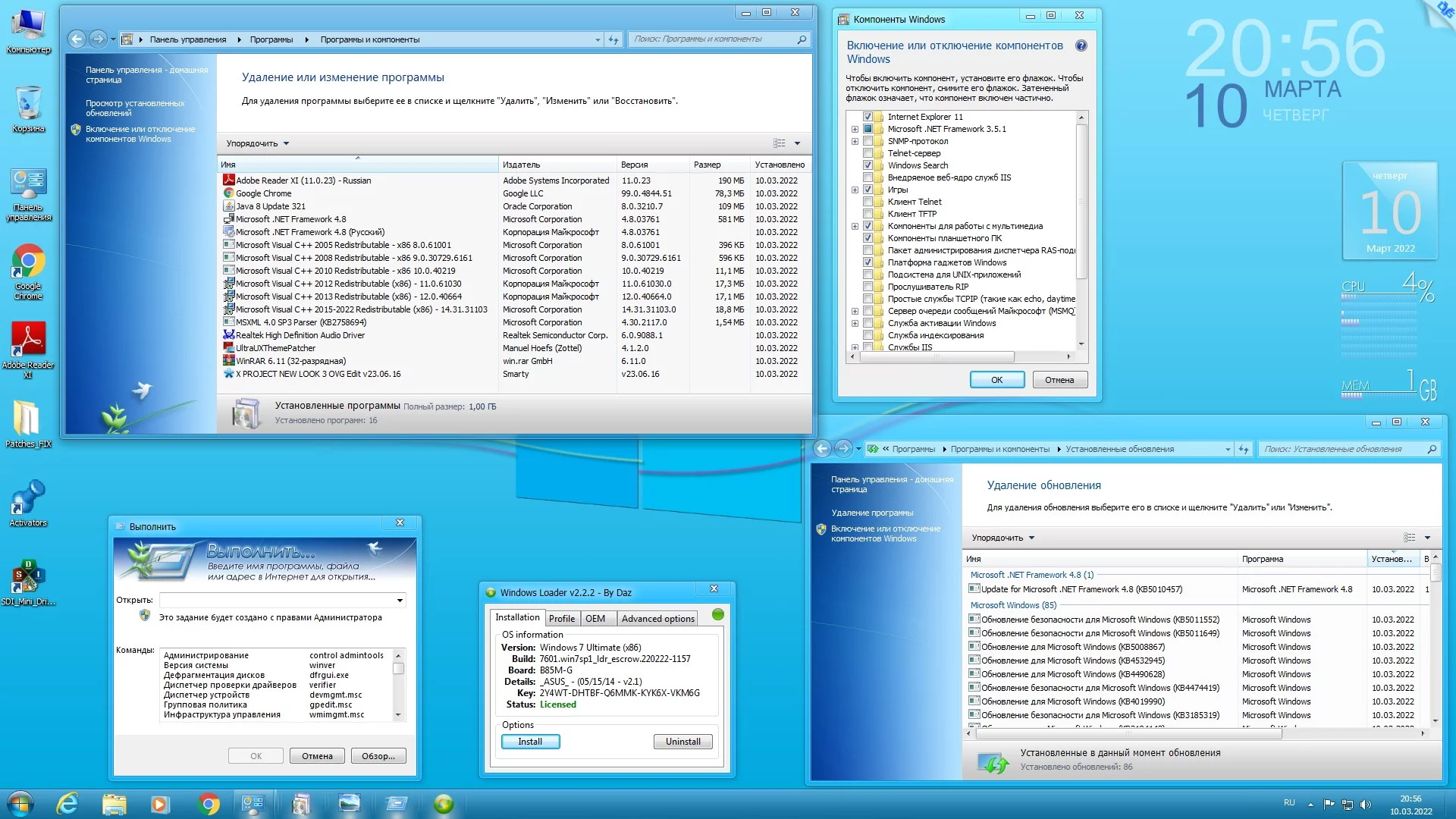
Task: Uncheck the Windows Search component
Action: tap(868, 165)
